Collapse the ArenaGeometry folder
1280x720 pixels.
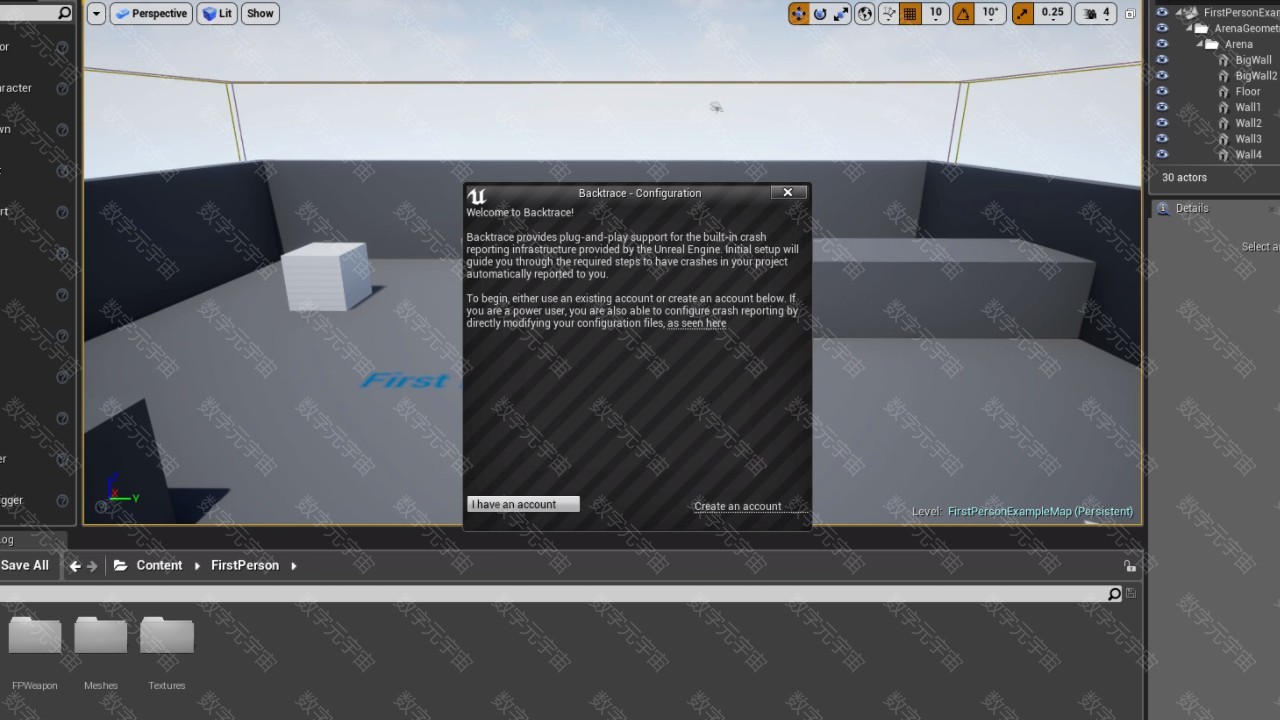(x=1190, y=29)
